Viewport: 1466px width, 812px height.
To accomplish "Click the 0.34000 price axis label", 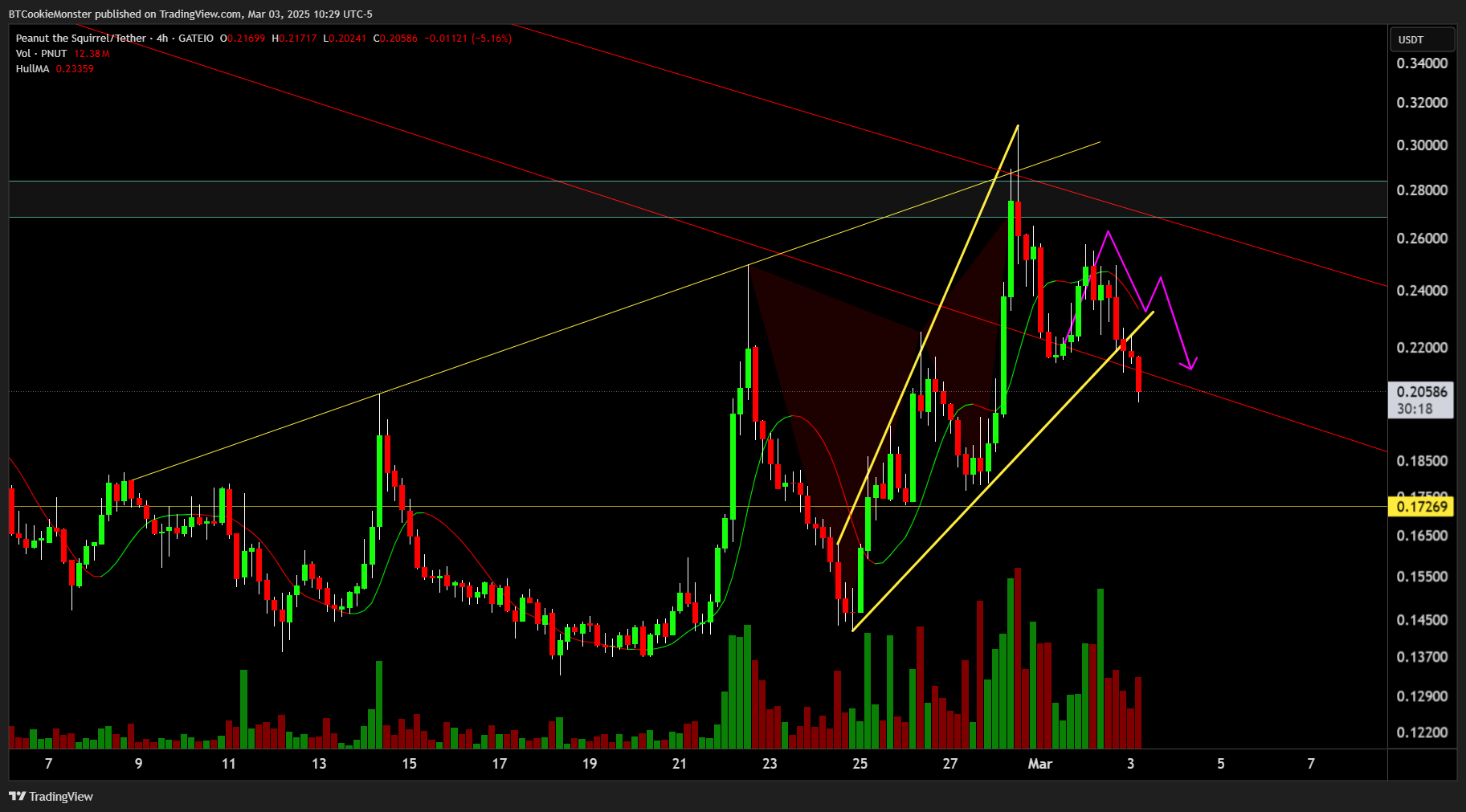I will [x=1422, y=63].
